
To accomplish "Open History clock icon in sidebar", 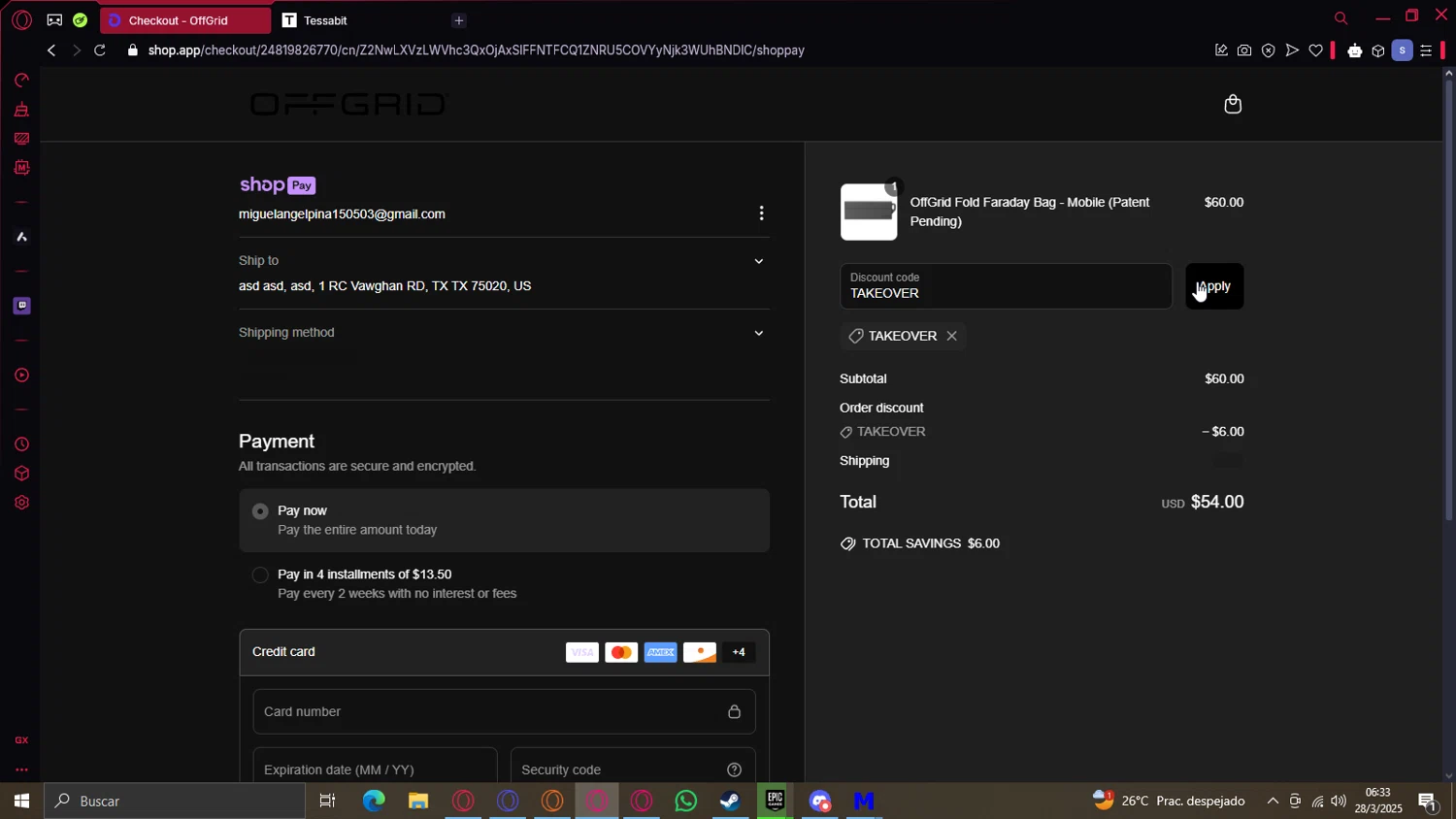I will 21,444.
